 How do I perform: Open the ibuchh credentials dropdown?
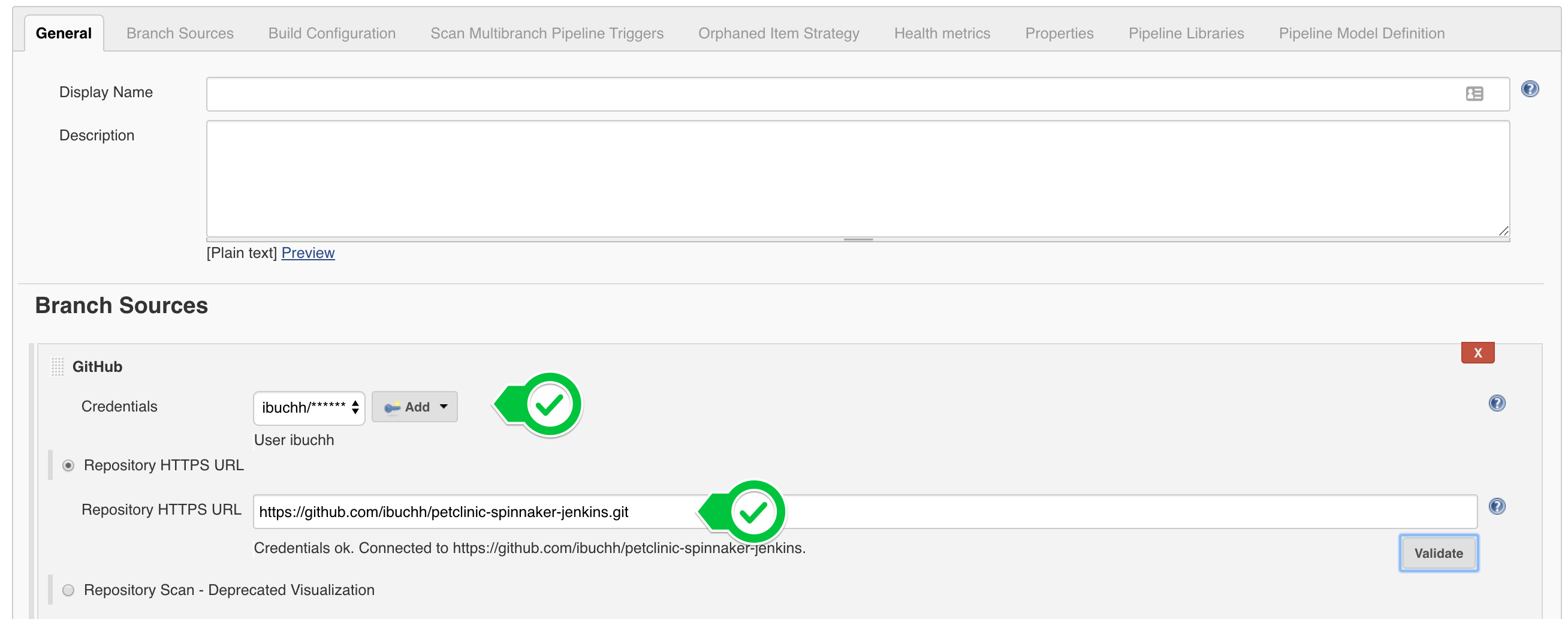[x=309, y=408]
